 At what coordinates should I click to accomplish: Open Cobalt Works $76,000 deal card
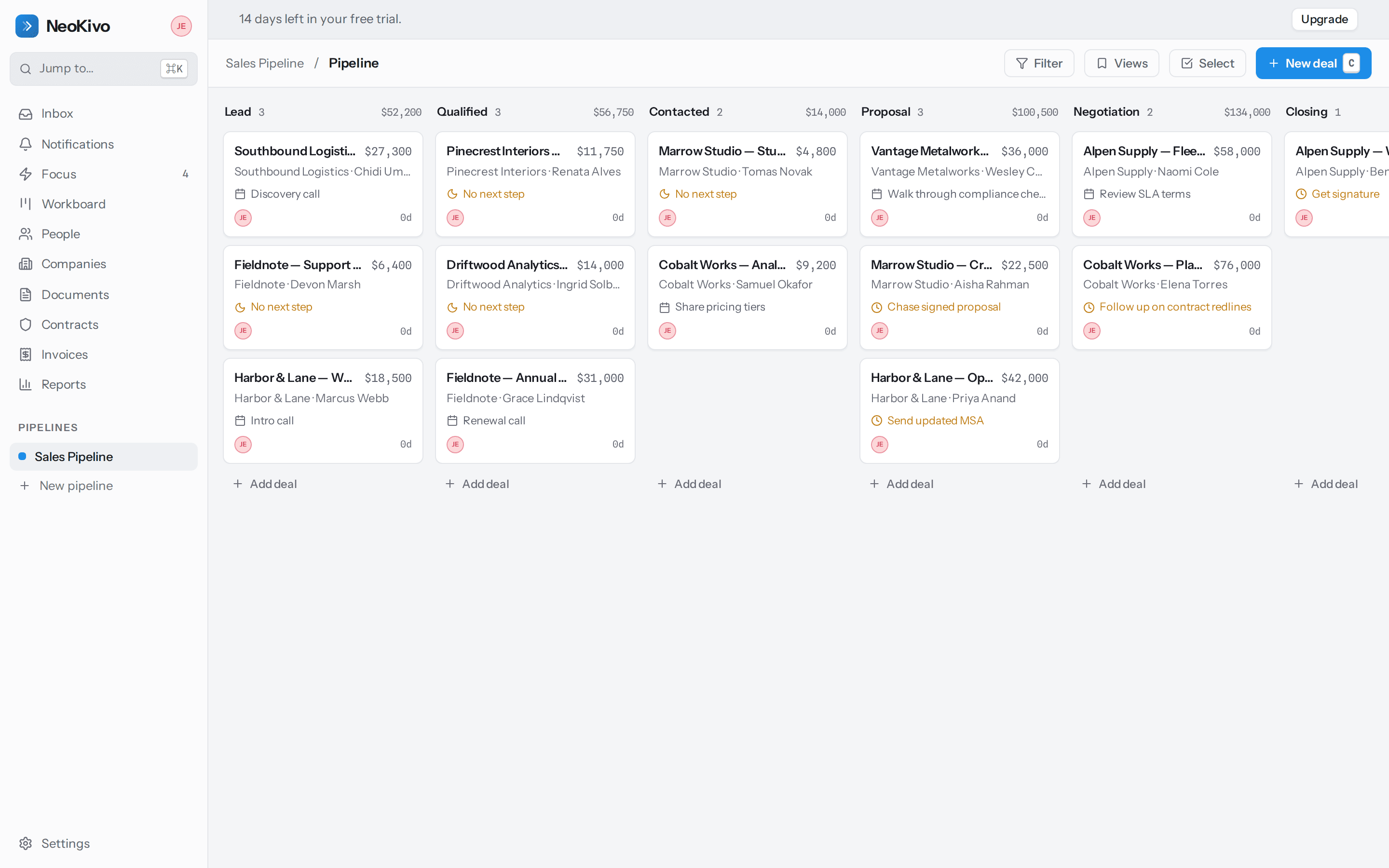[1171, 298]
